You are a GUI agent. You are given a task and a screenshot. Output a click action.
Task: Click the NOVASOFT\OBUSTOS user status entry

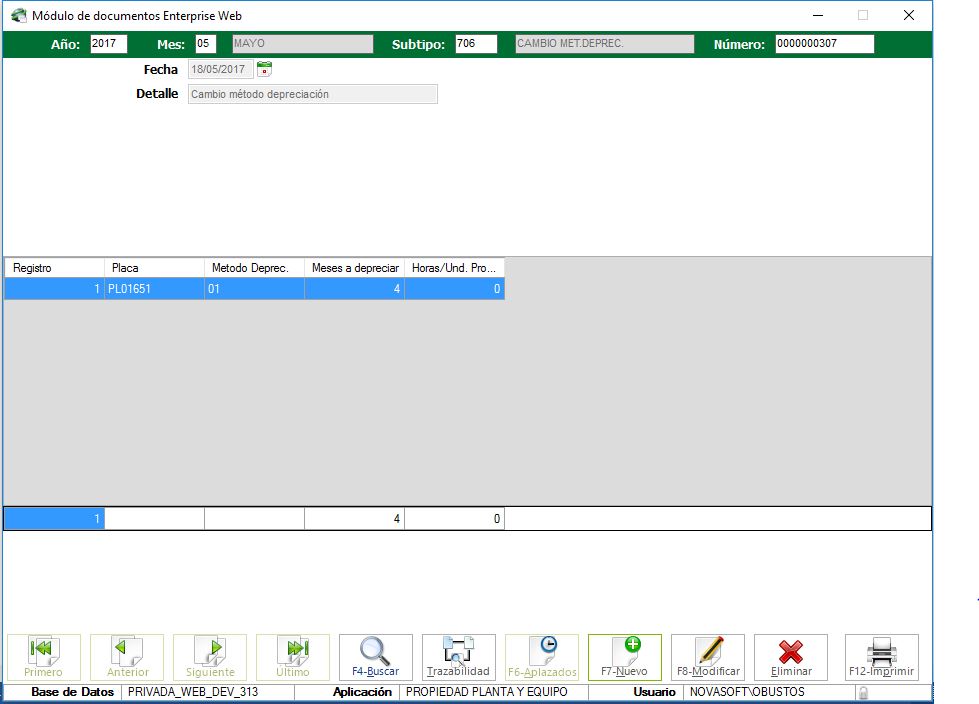[x=769, y=692]
